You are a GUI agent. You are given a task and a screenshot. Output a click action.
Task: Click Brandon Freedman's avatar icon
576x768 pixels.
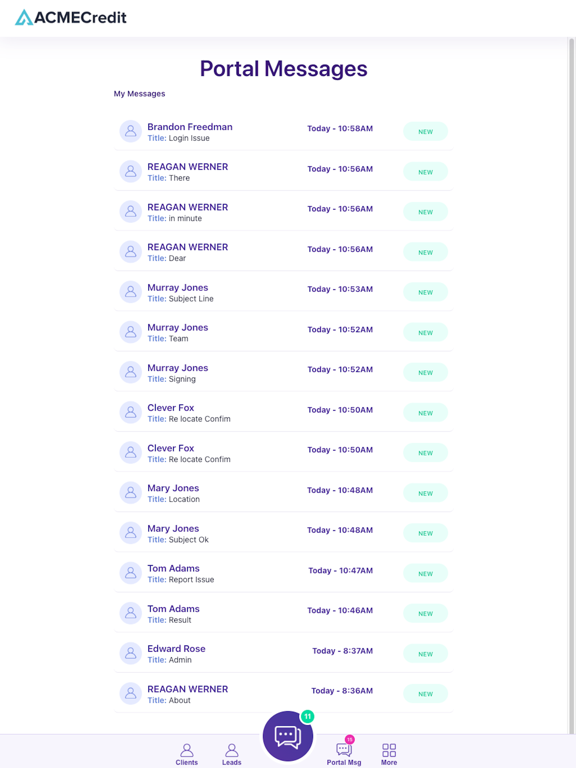131,131
